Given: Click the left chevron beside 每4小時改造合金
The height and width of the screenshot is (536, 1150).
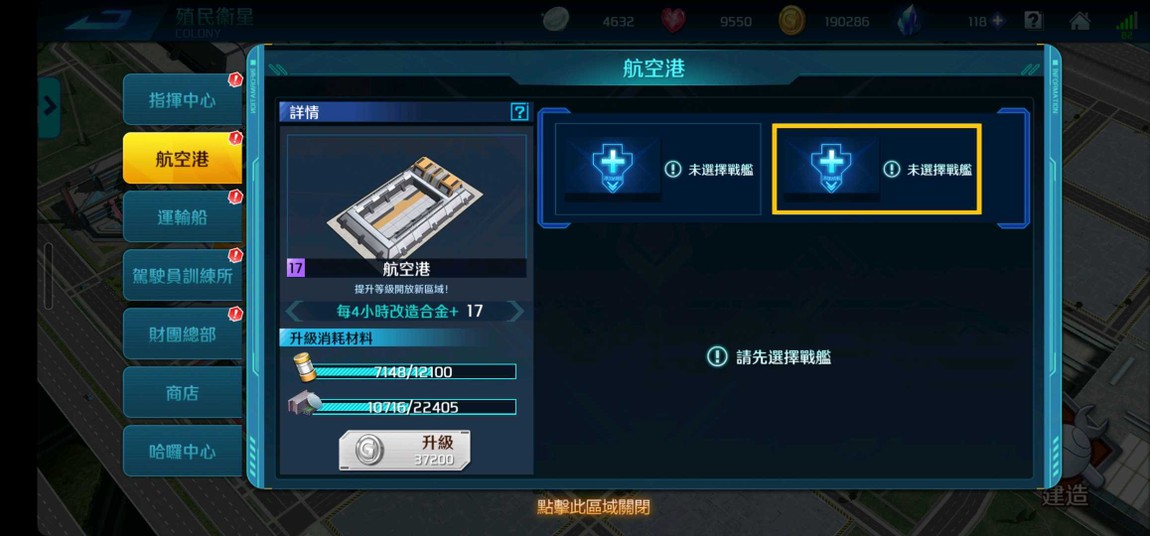Looking at the screenshot, I should coord(294,311).
